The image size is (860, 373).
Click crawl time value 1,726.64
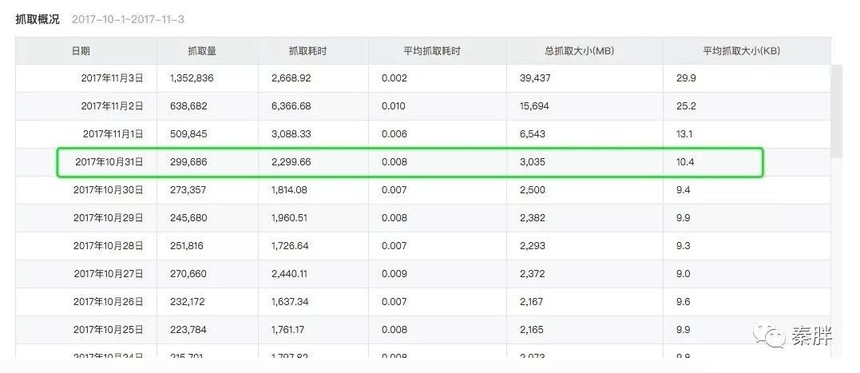click(x=290, y=246)
